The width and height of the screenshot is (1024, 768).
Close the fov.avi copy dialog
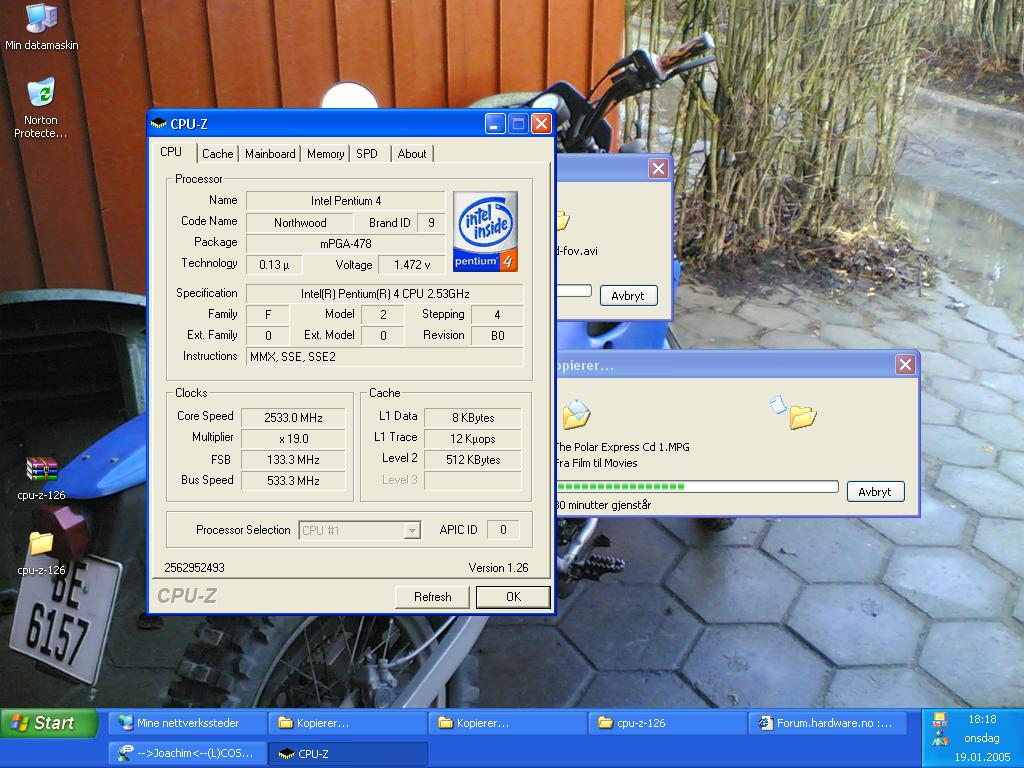click(x=658, y=168)
